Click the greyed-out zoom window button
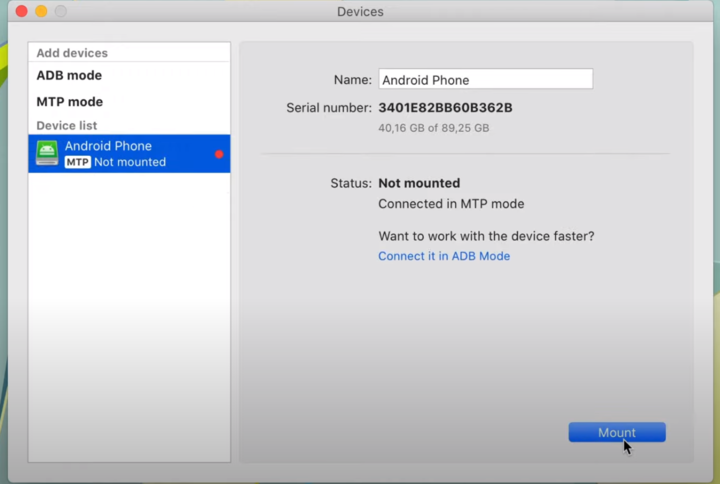This screenshot has height=484, width=720. pyautogui.click(x=61, y=11)
